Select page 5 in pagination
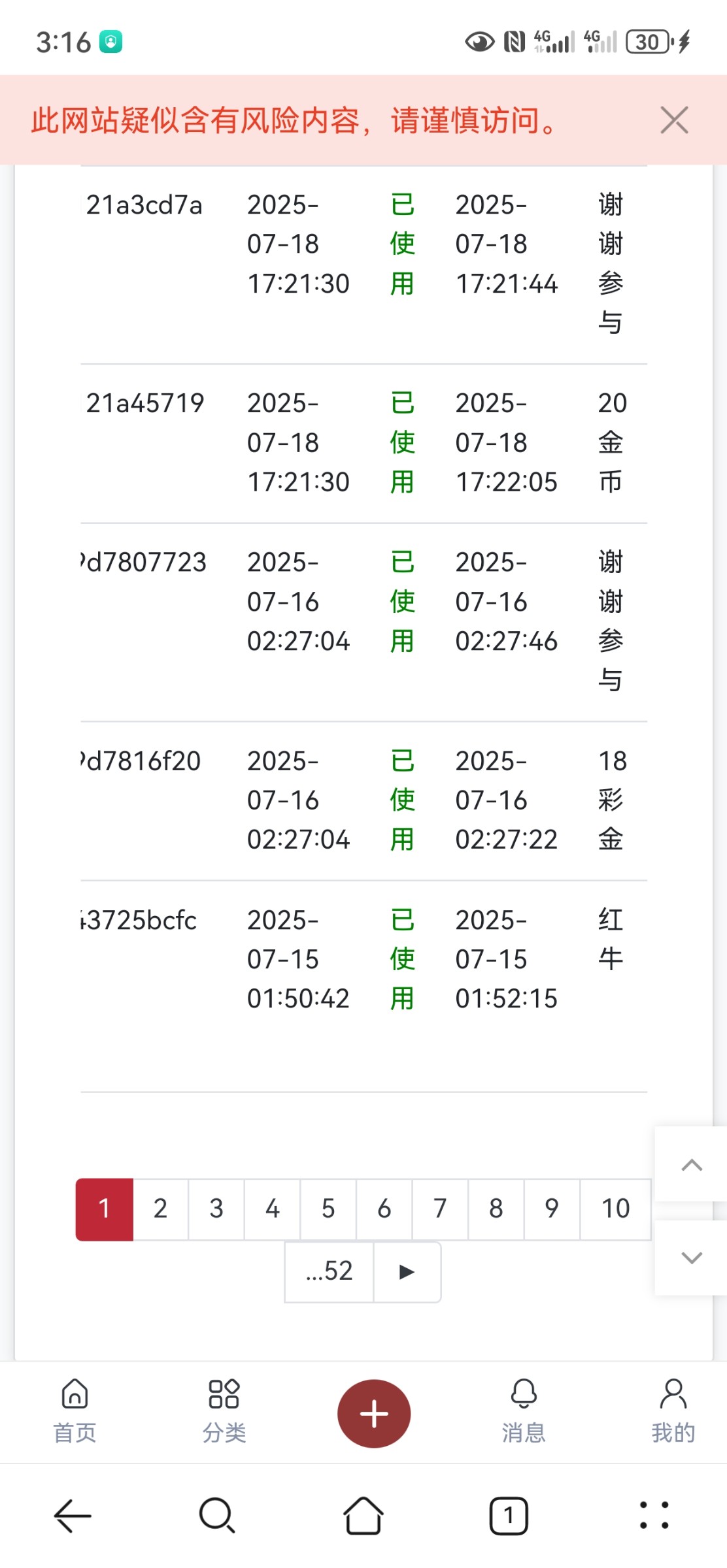The width and height of the screenshot is (727, 1568). 328,1209
